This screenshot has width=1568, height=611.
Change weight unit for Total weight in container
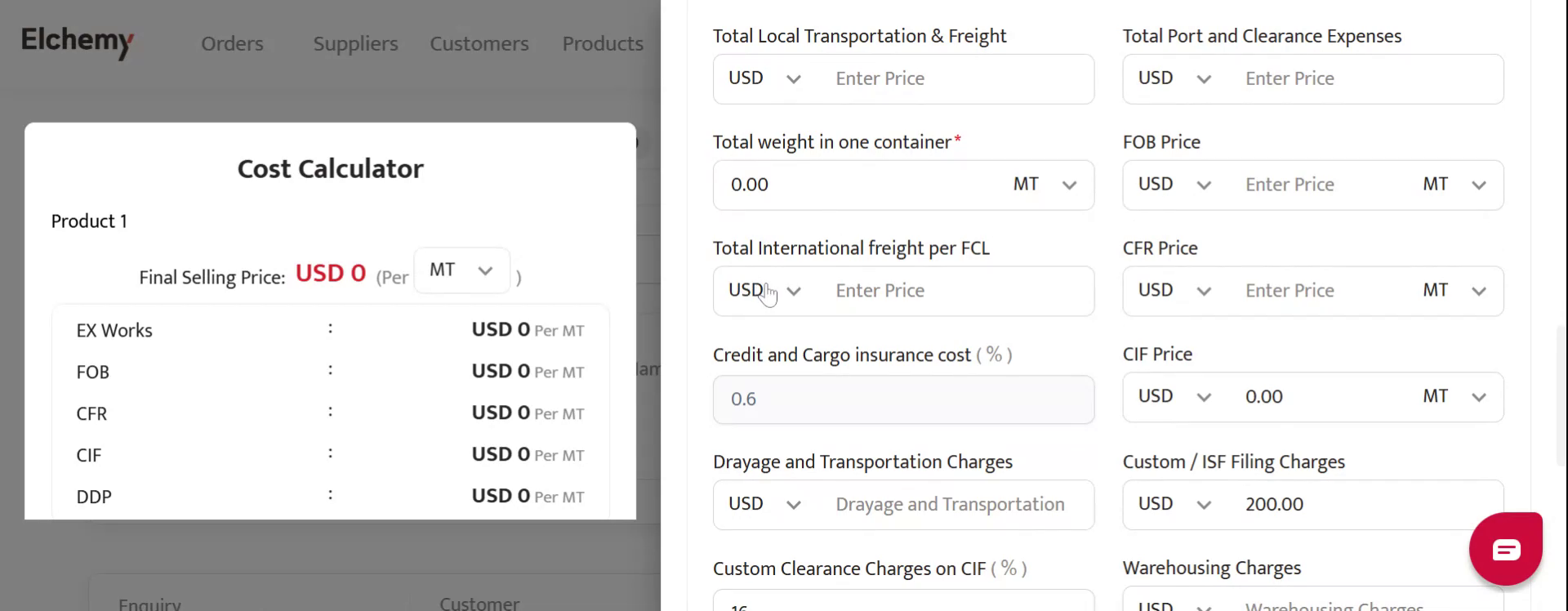click(x=1045, y=185)
